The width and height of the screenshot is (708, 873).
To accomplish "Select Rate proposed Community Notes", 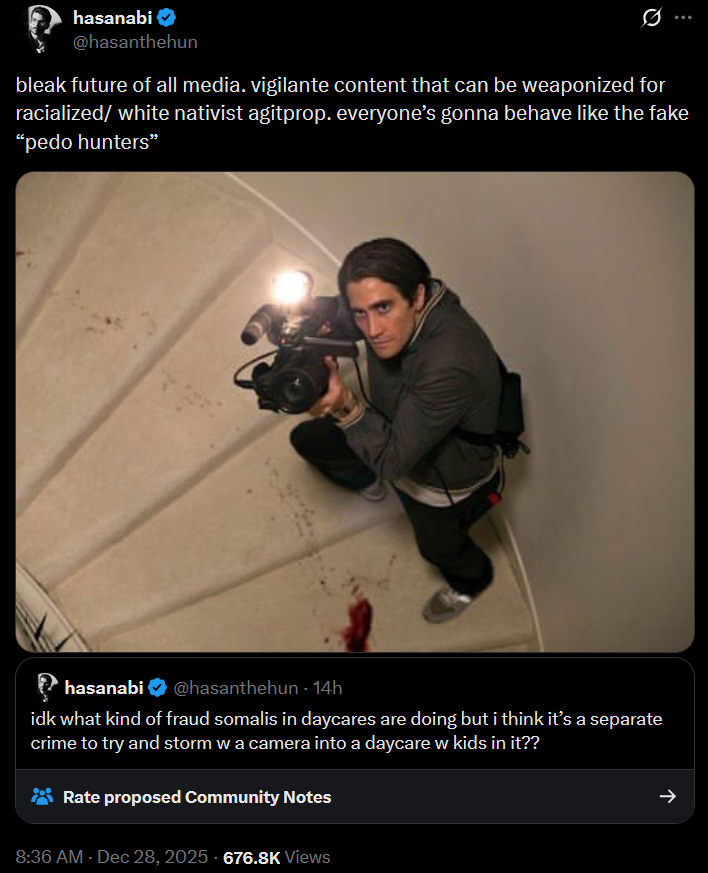I will [x=197, y=797].
